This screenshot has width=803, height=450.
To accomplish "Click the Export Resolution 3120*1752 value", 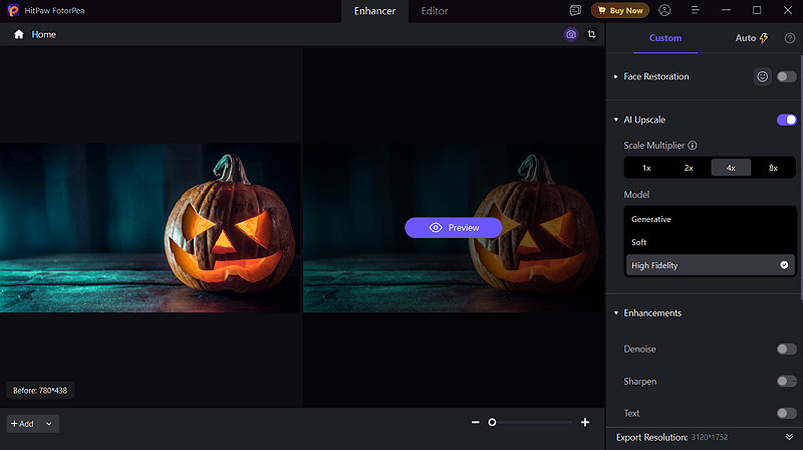I will click(x=709, y=437).
